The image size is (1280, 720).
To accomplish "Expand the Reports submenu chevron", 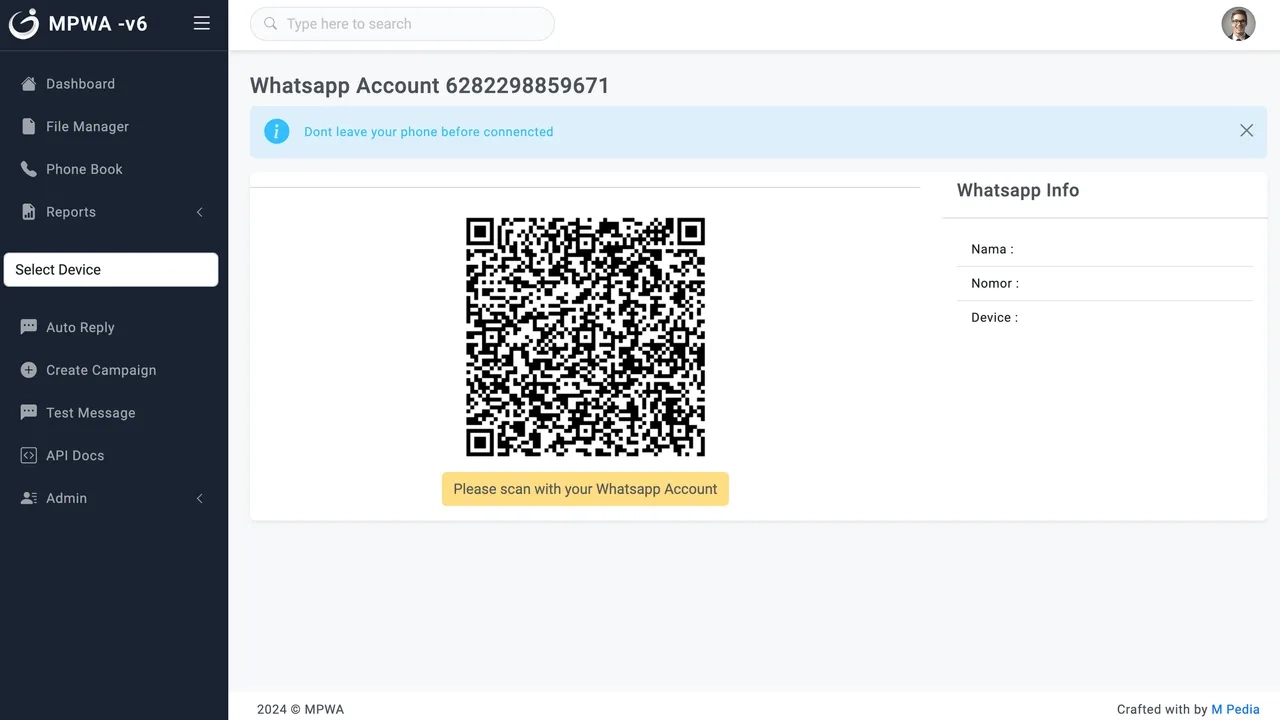I will 199,212.
